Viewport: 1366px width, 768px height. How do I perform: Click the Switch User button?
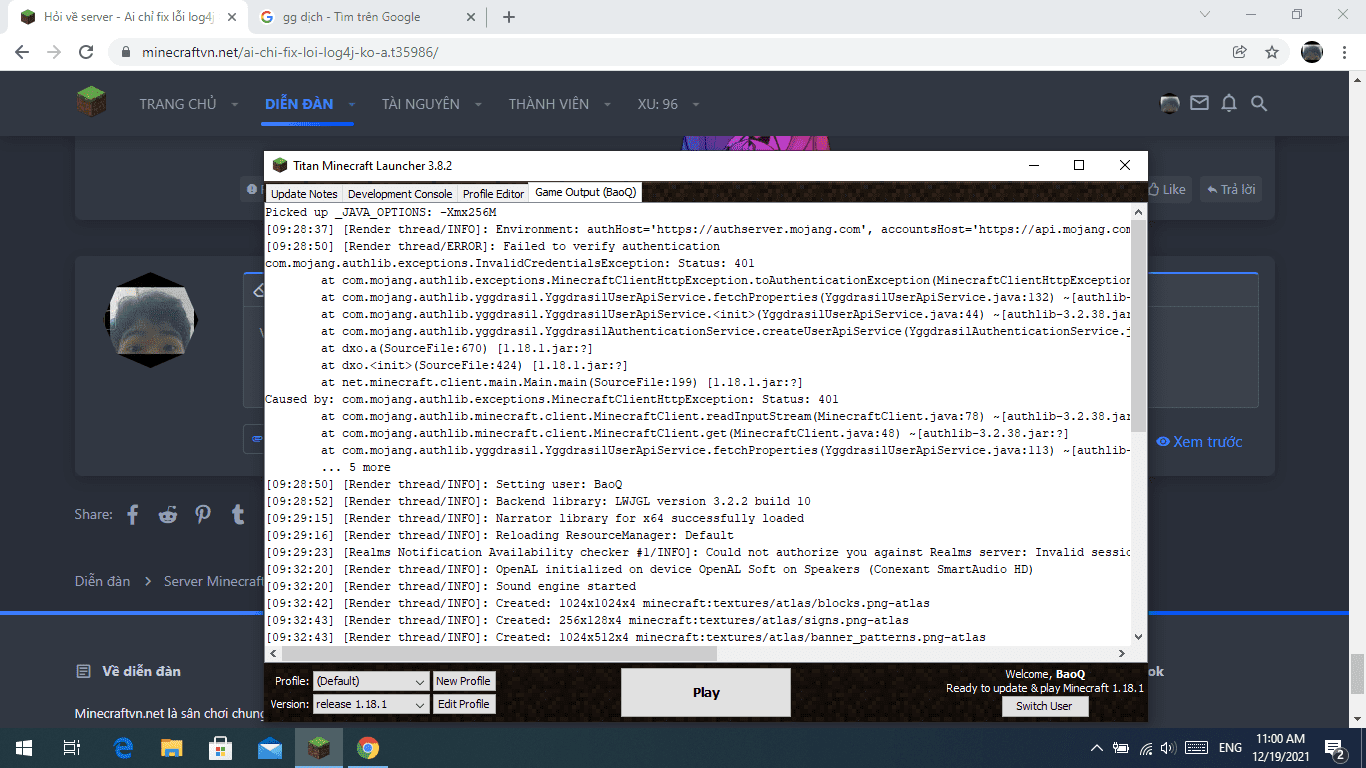coord(1045,706)
